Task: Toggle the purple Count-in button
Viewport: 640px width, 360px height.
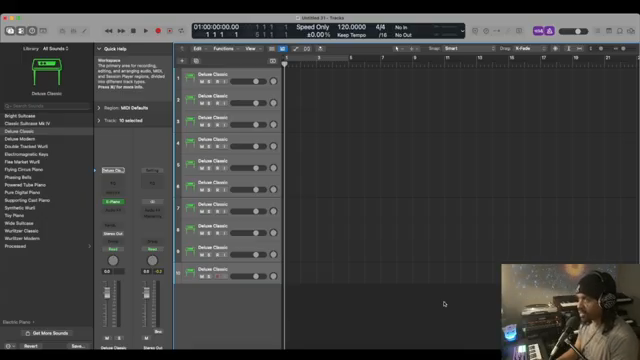Action: tap(538, 31)
